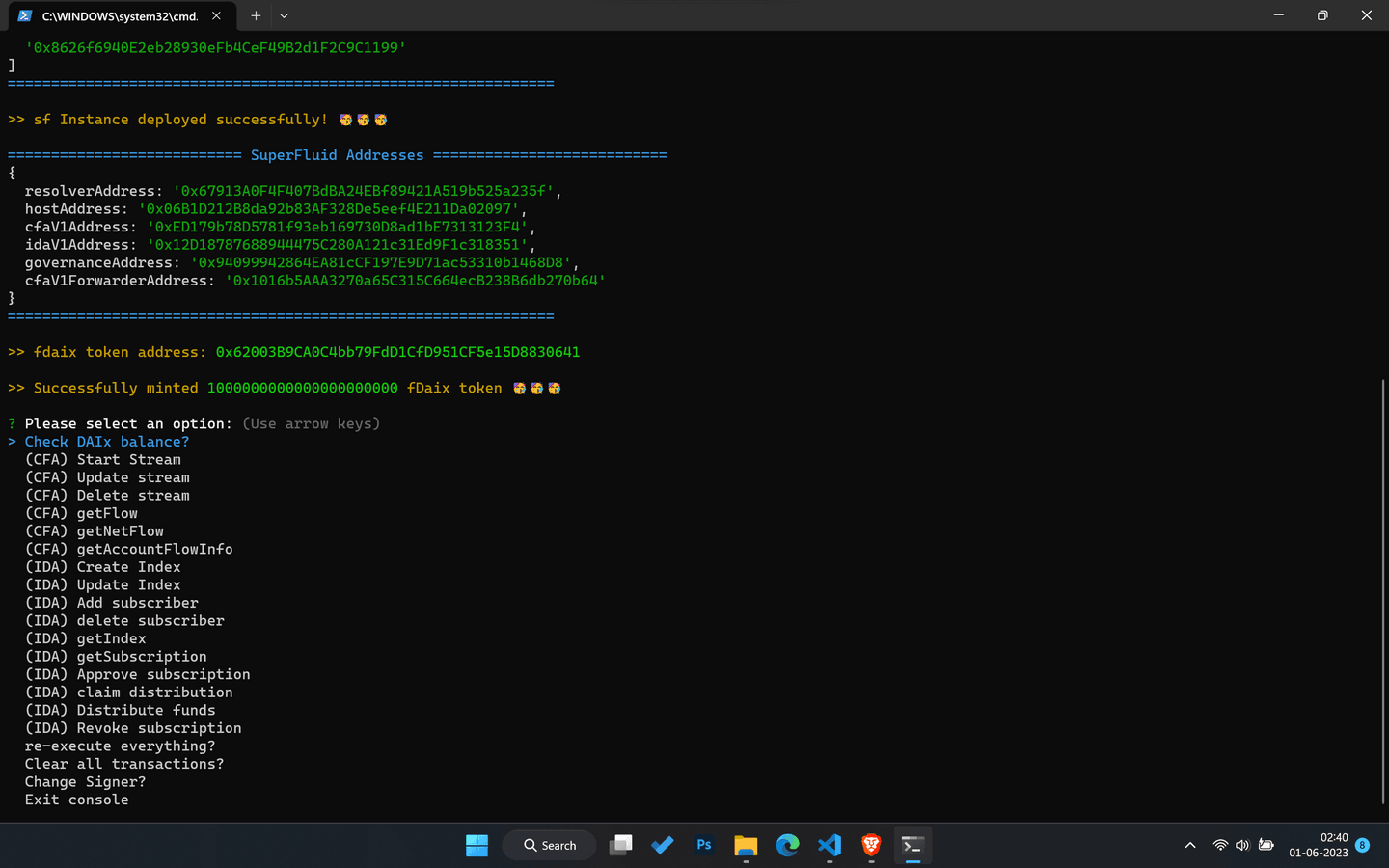The width and height of the screenshot is (1389, 868).
Task: Select '(CFA) Update stream' option
Action: [x=107, y=477]
